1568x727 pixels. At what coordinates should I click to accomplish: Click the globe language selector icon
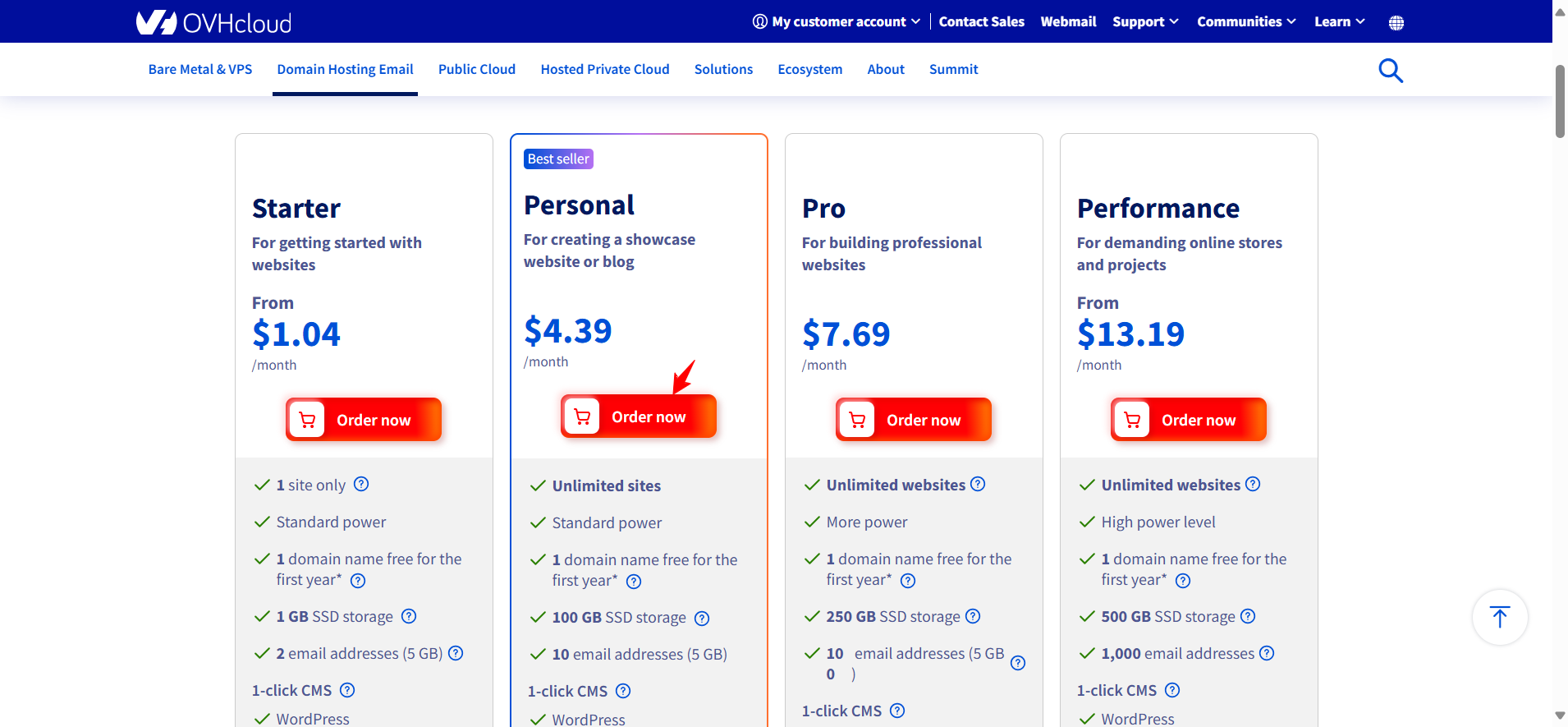point(1396,23)
